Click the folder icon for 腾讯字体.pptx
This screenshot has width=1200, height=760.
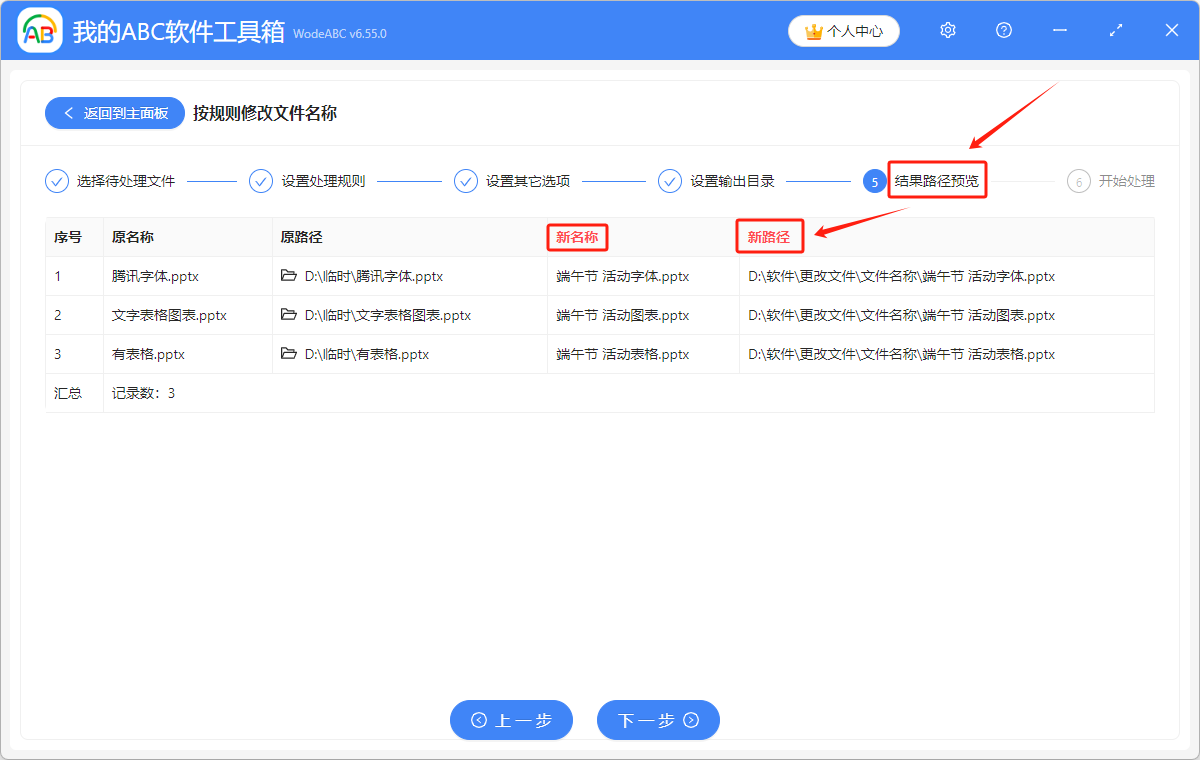[x=289, y=276]
